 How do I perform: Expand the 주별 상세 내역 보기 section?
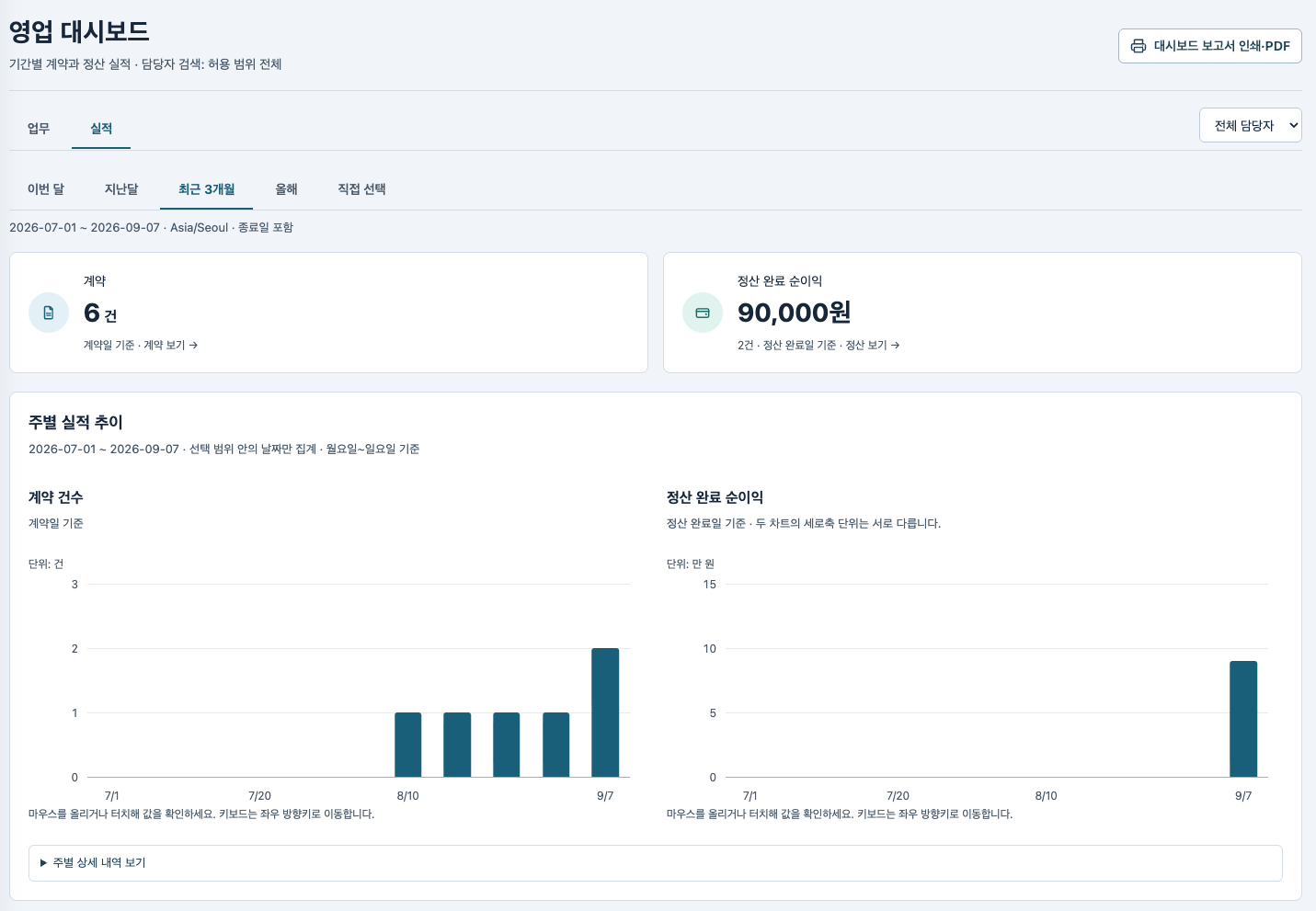pos(656,863)
